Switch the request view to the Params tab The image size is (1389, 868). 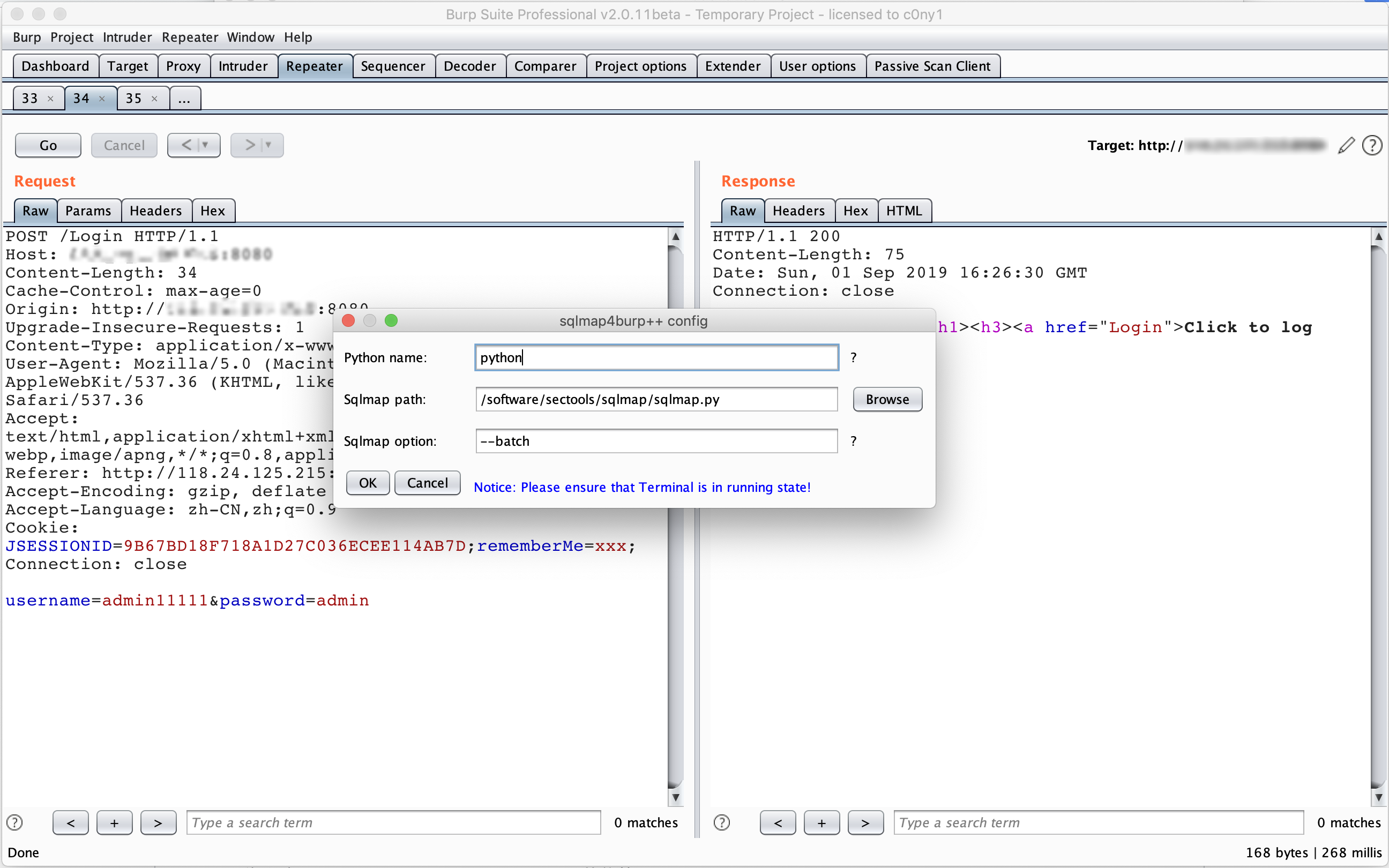pos(88,211)
